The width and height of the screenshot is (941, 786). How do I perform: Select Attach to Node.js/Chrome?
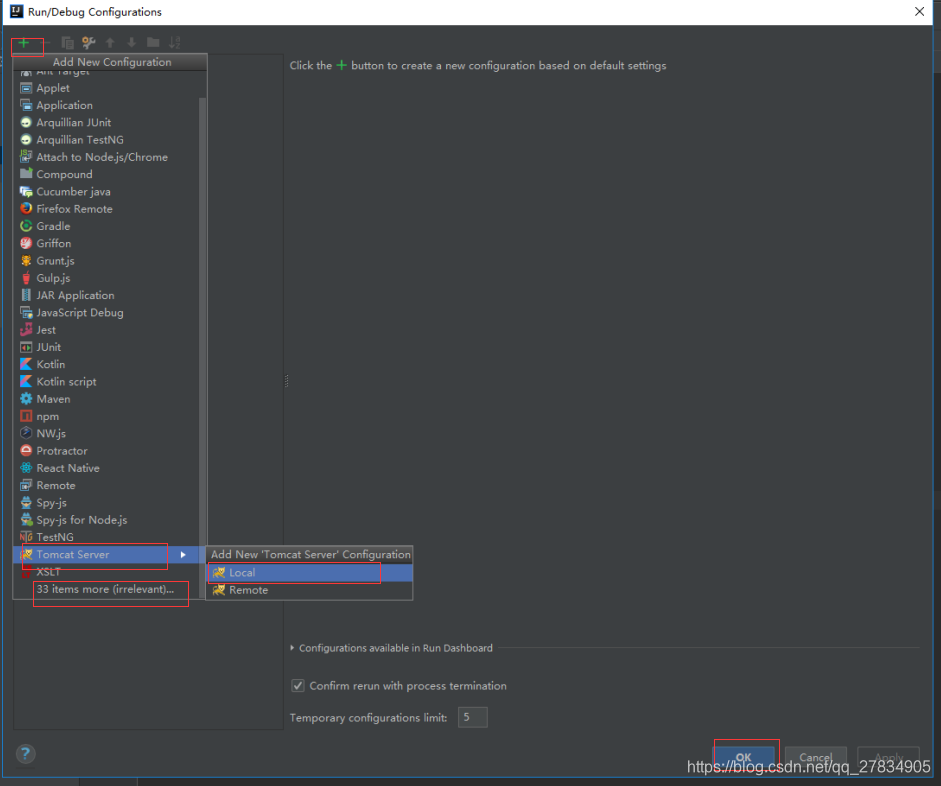[x=106, y=157]
